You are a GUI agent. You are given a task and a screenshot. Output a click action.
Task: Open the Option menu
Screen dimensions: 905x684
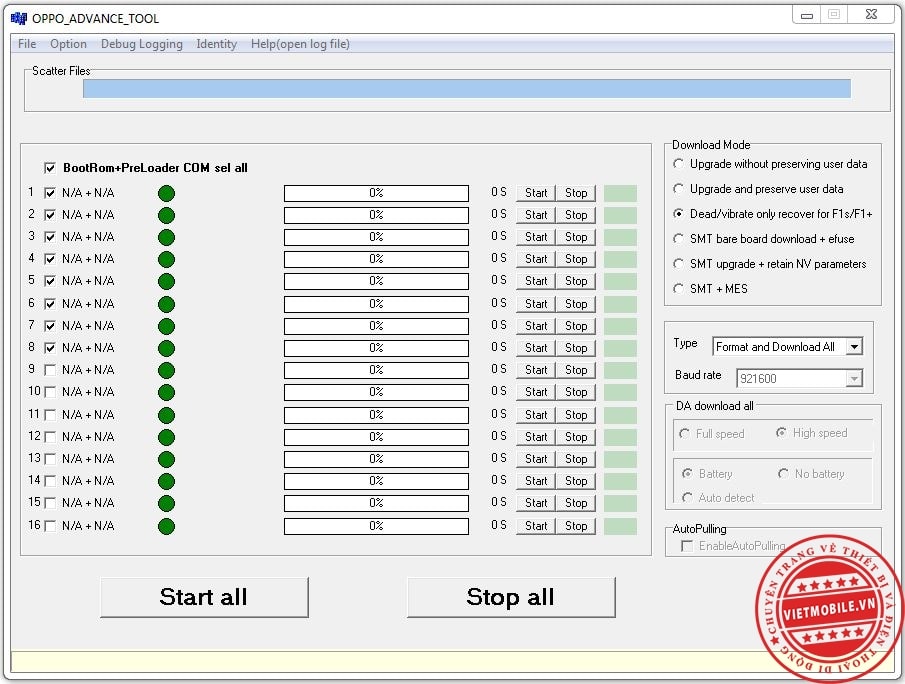(x=68, y=44)
